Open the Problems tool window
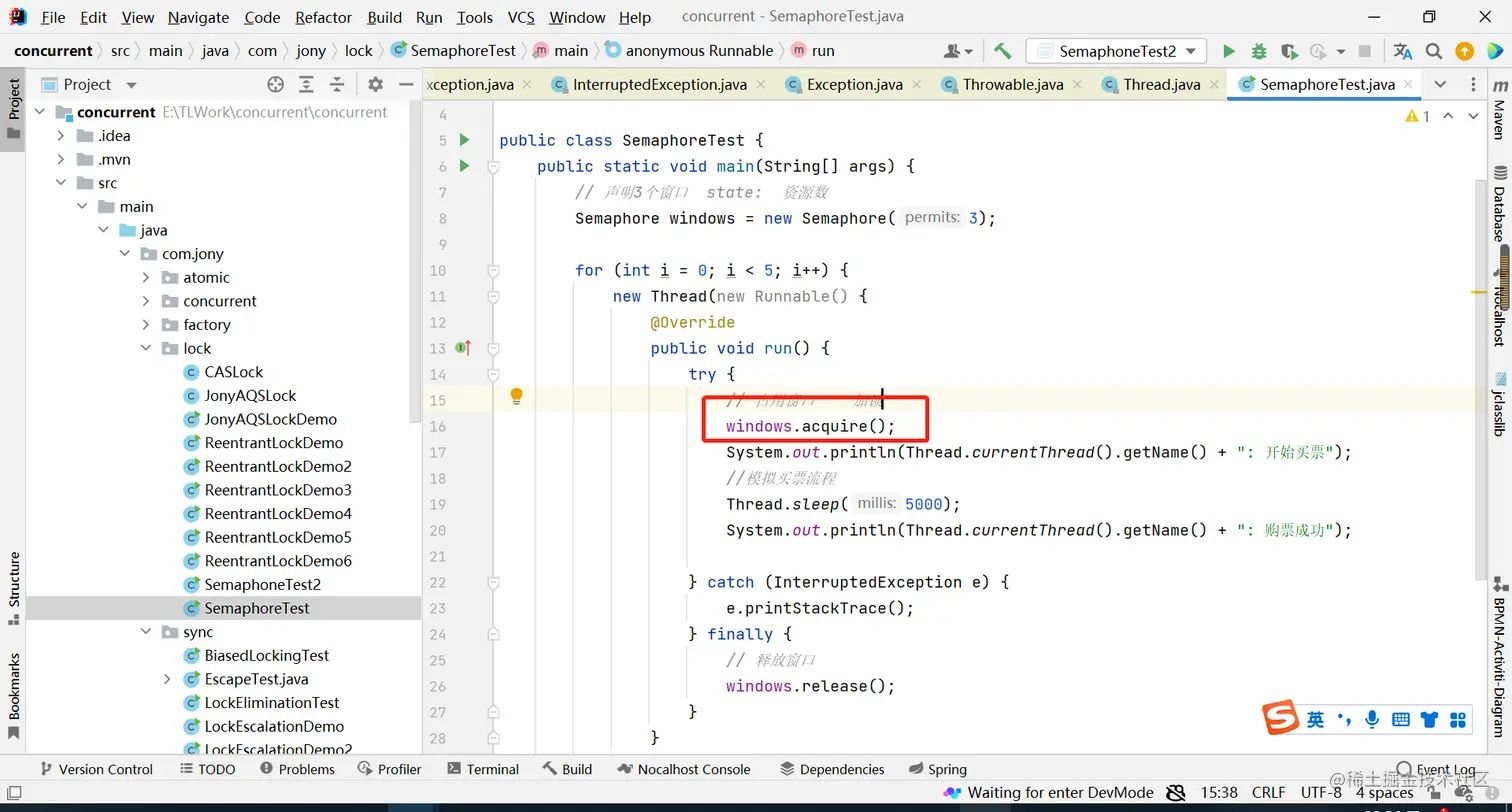 click(x=297, y=769)
